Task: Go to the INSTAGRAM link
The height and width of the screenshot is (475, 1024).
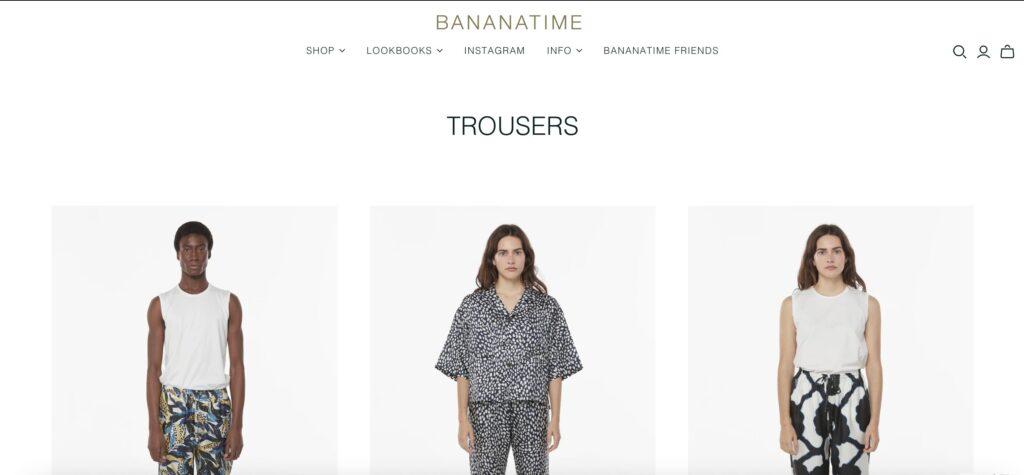Action: (494, 51)
